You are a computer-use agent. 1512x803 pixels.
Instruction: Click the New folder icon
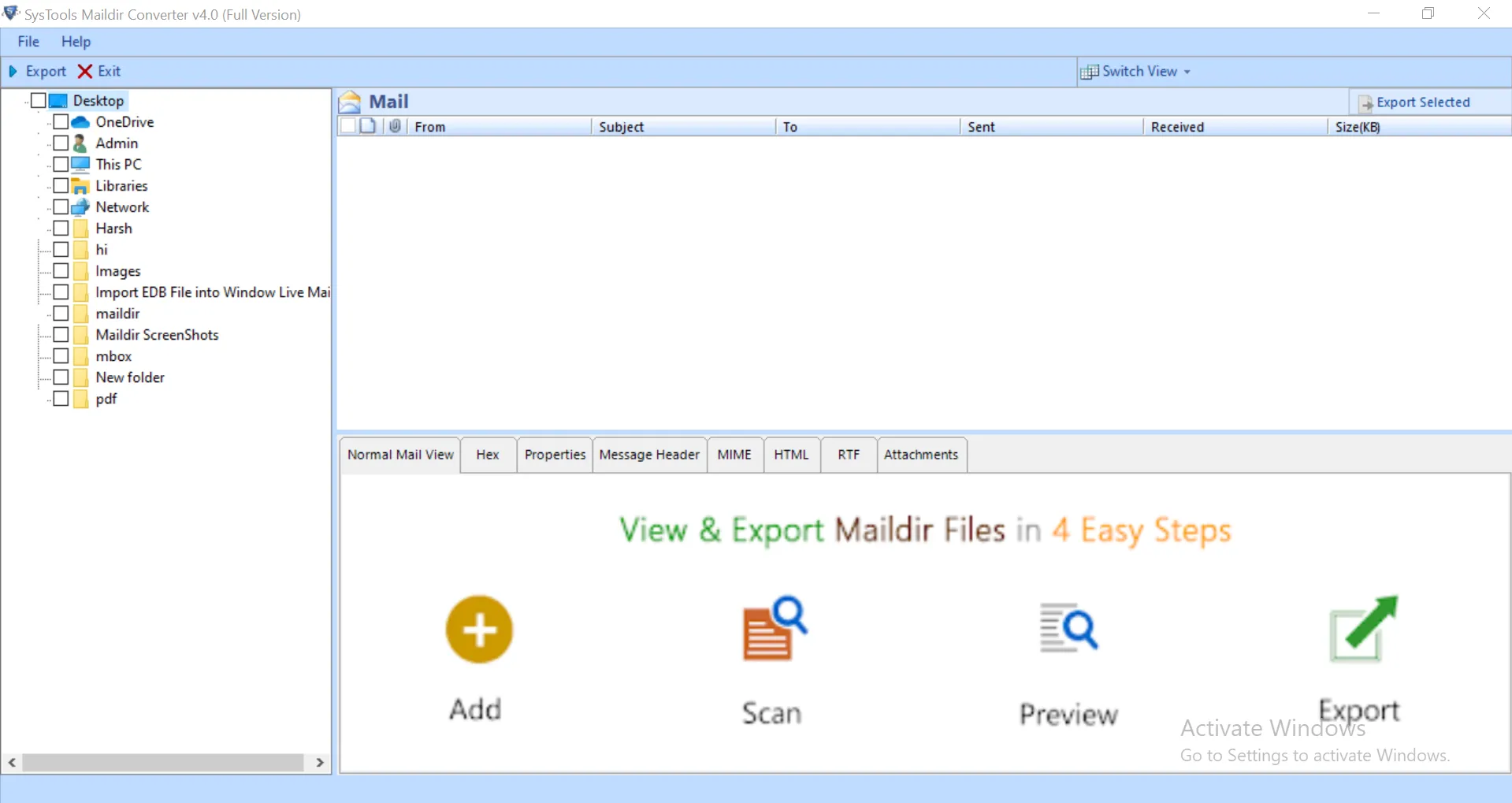(80, 377)
